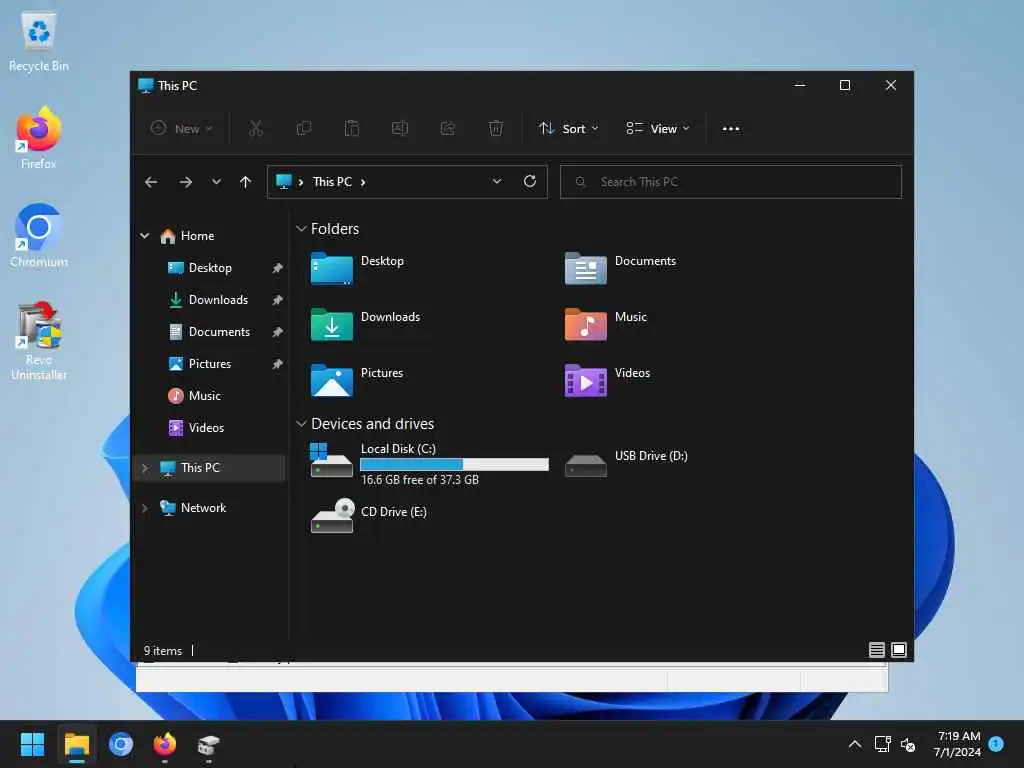Click File Explorer on the taskbar
The height and width of the screenshot is (768, 1024).
coord(76,744)
